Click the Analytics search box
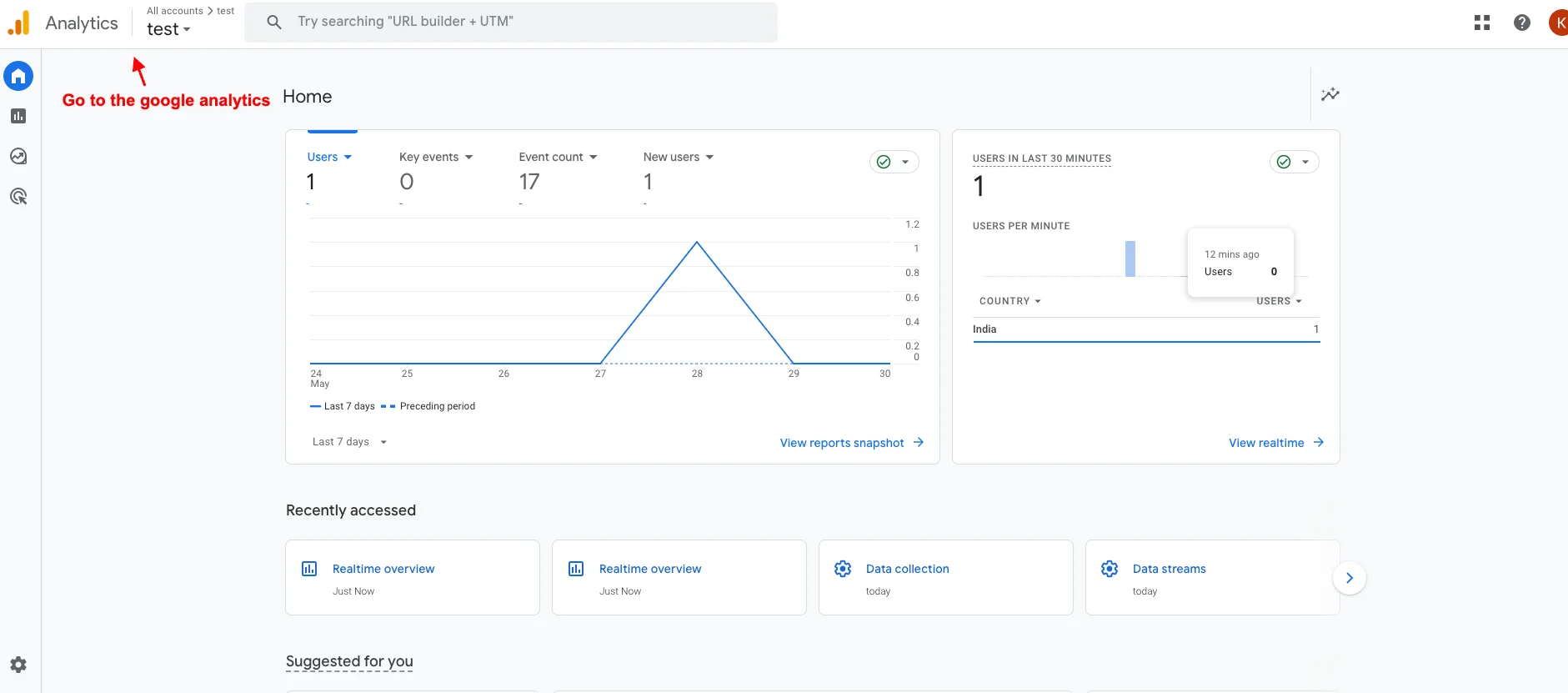The image size is (1568, 693). (x=510, y=22)
